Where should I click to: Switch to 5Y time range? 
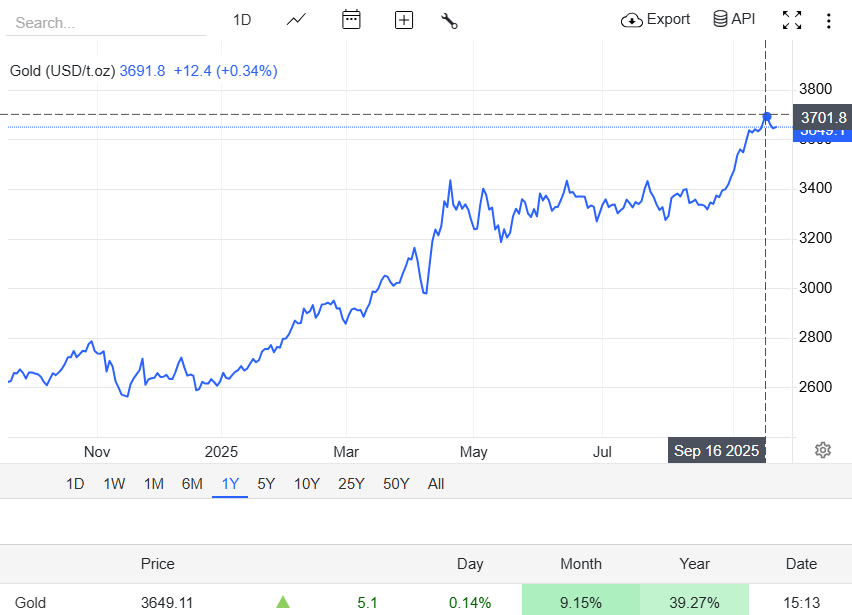pos(266,484)
